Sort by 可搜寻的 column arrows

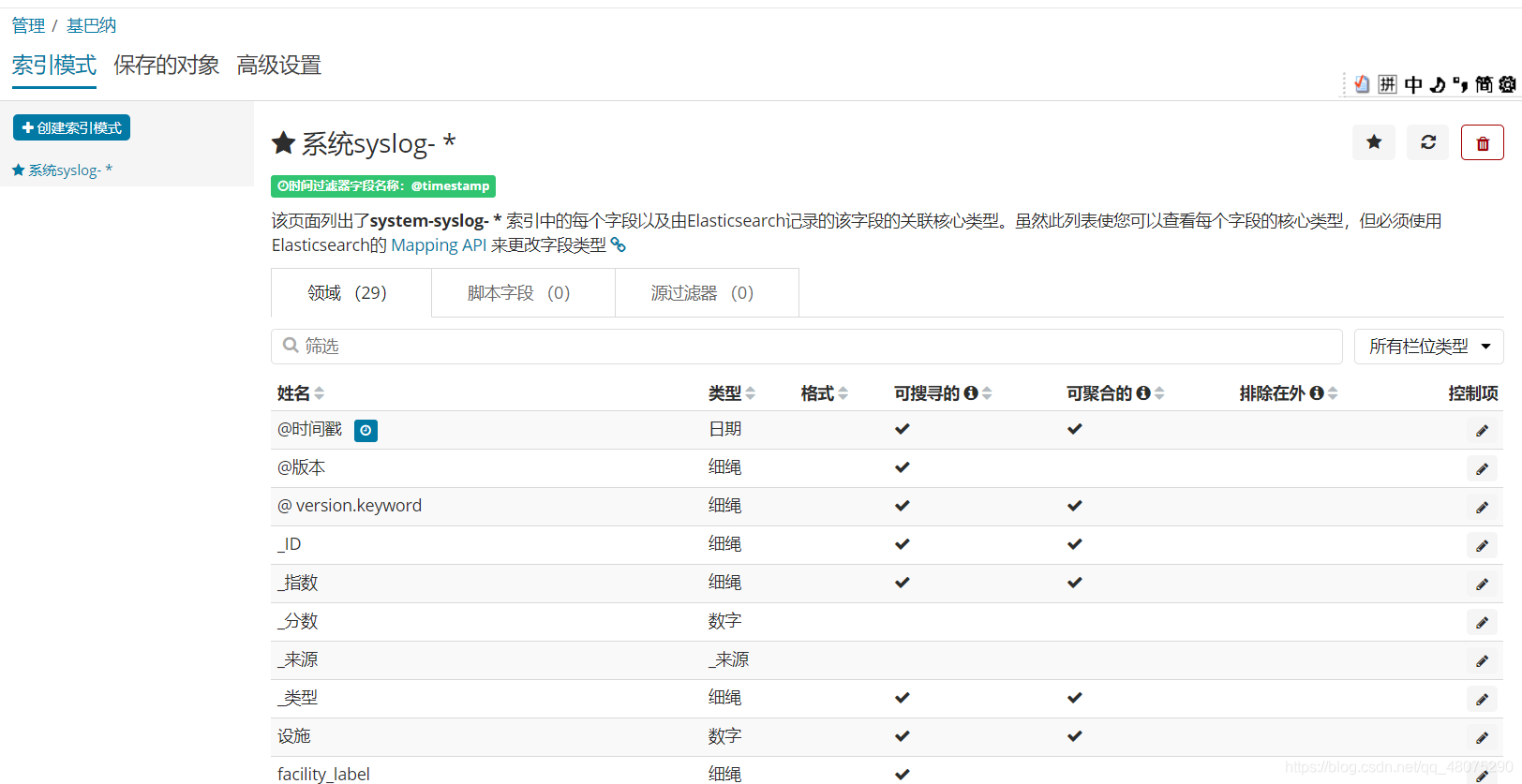tap(987, 393)
